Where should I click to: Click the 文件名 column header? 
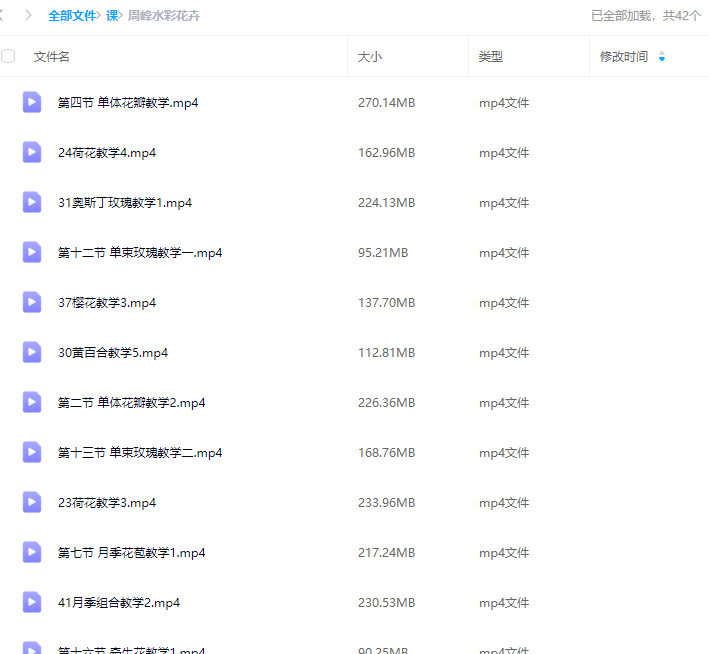coord(52,57)
